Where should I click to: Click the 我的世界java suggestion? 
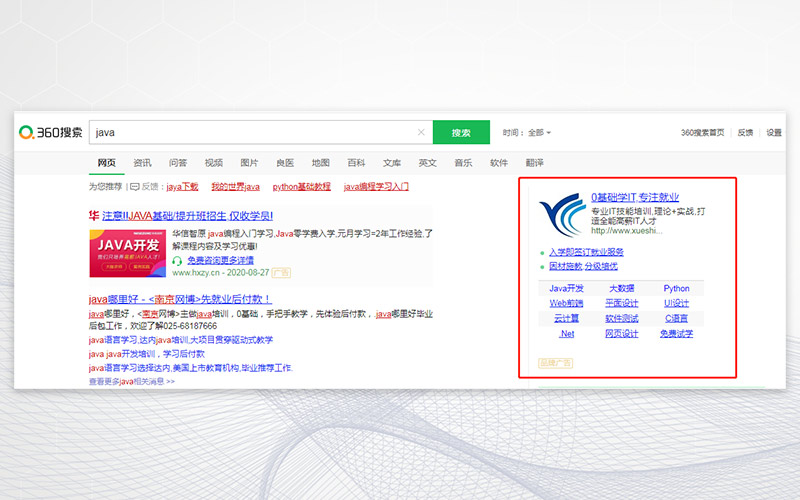click(236, 187)
